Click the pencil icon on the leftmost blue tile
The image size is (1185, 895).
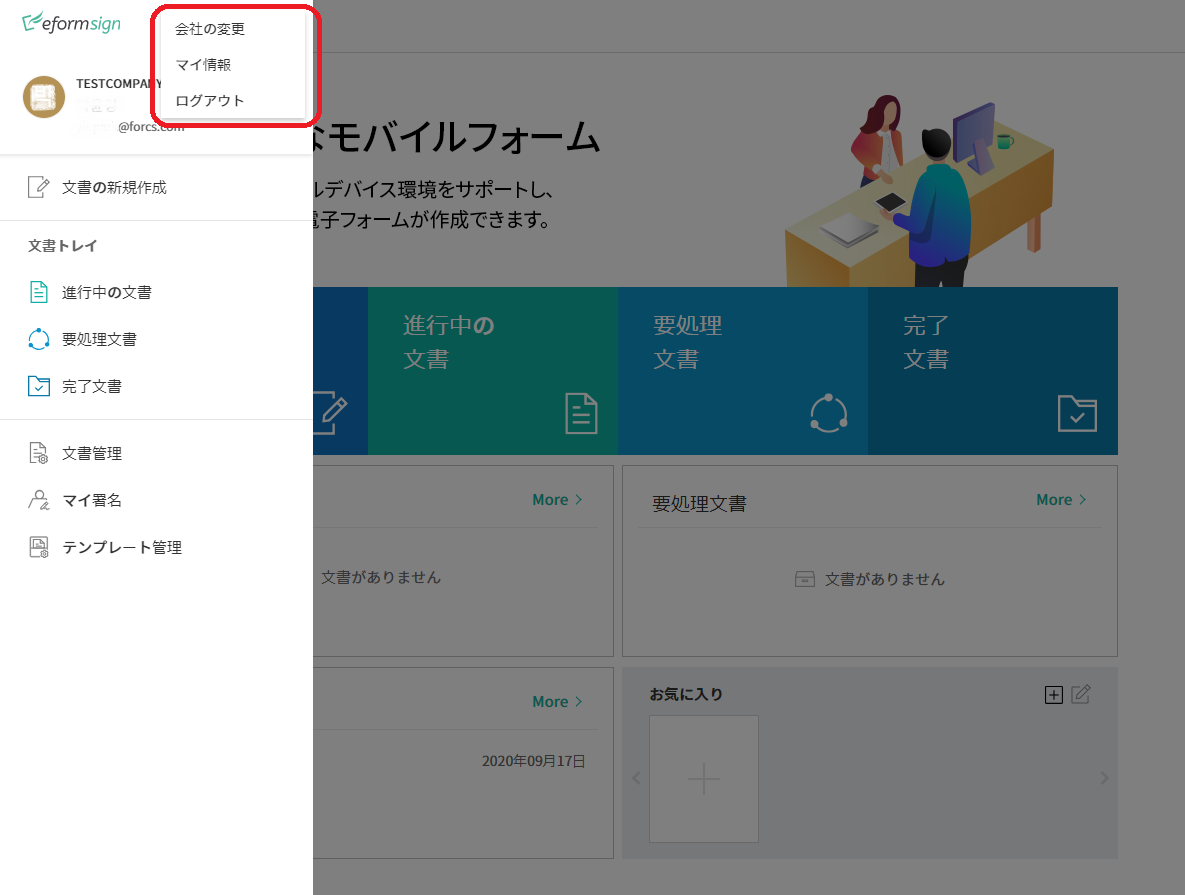click(x=331, y=413)
